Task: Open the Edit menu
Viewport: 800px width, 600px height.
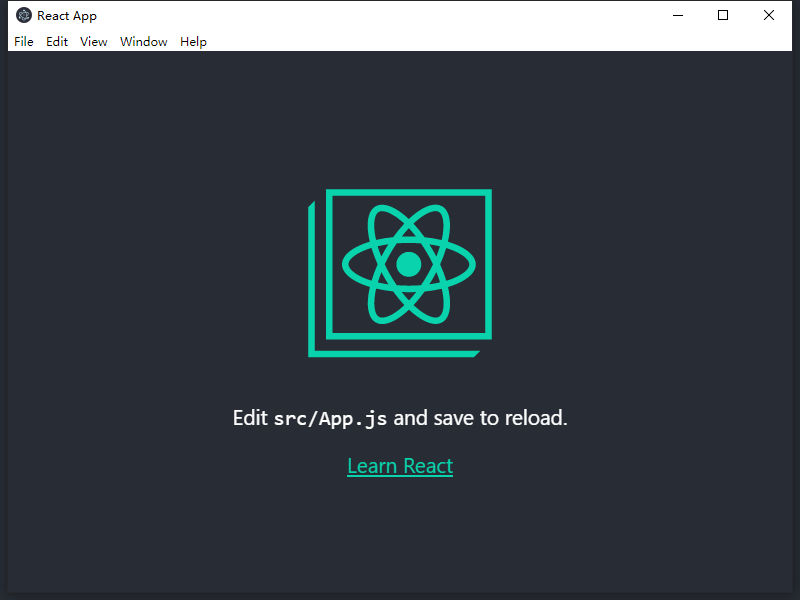Action: pyautogui.click(x=57, y=42)
